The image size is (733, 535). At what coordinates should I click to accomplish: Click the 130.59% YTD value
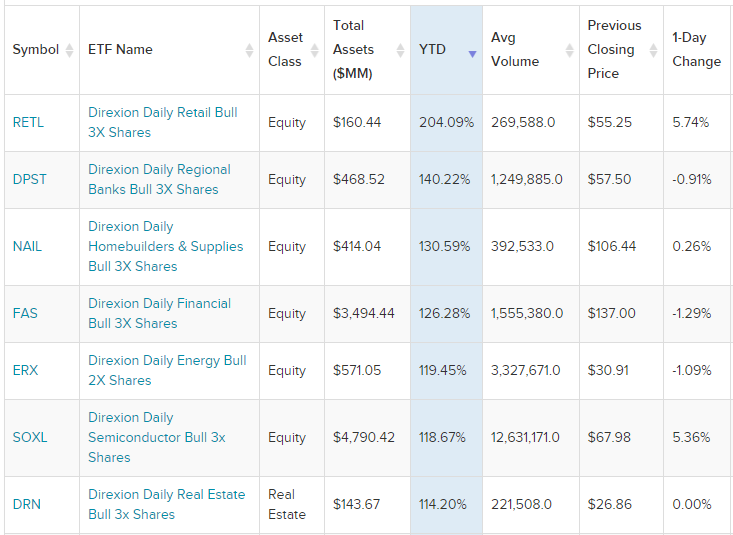444,246
